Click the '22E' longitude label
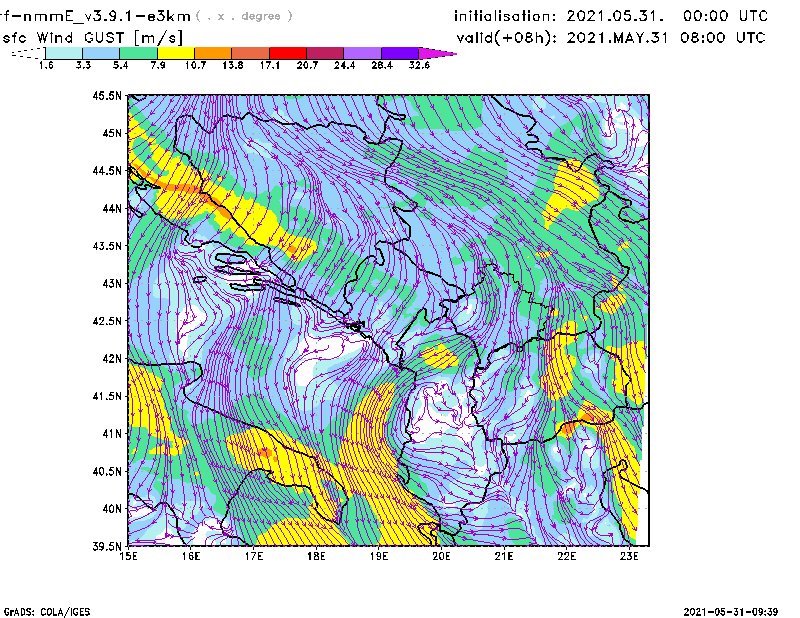This screenshot has height=618, width=800. tap(566, 556)
